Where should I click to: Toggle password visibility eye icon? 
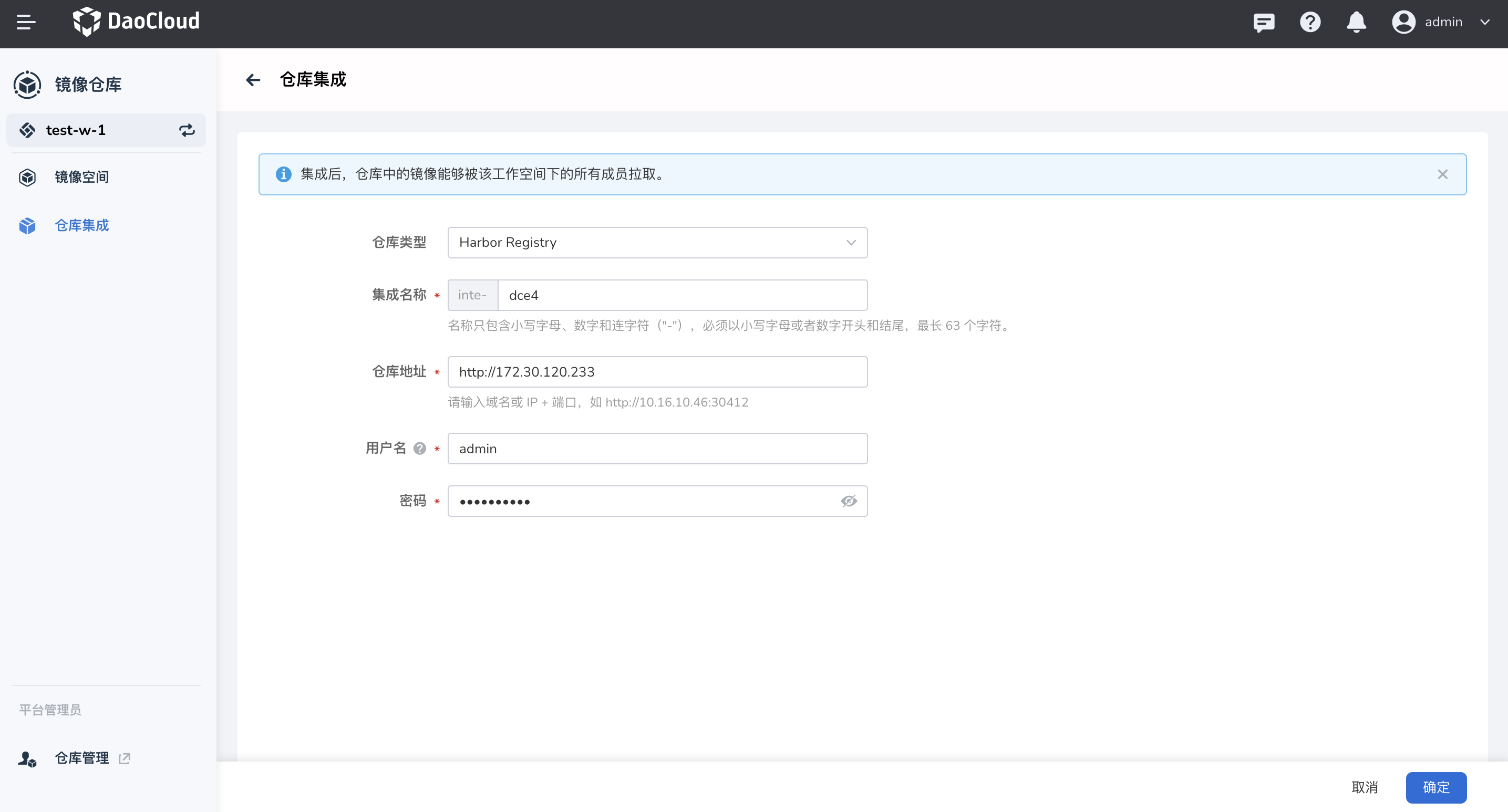(848, 501)
